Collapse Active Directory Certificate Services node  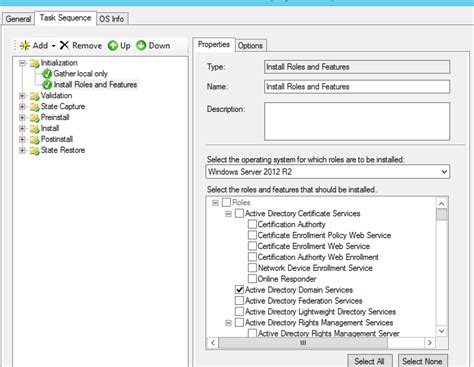pos(228,214)
